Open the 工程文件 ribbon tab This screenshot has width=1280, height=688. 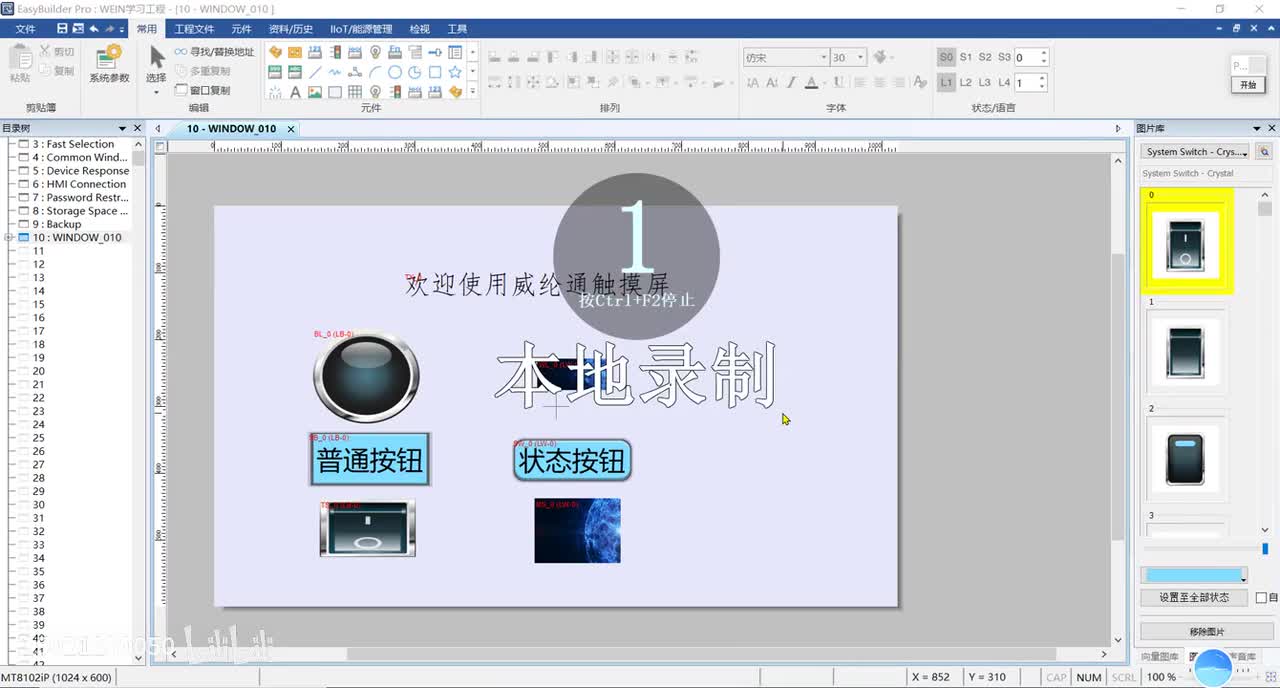point(194,29)
